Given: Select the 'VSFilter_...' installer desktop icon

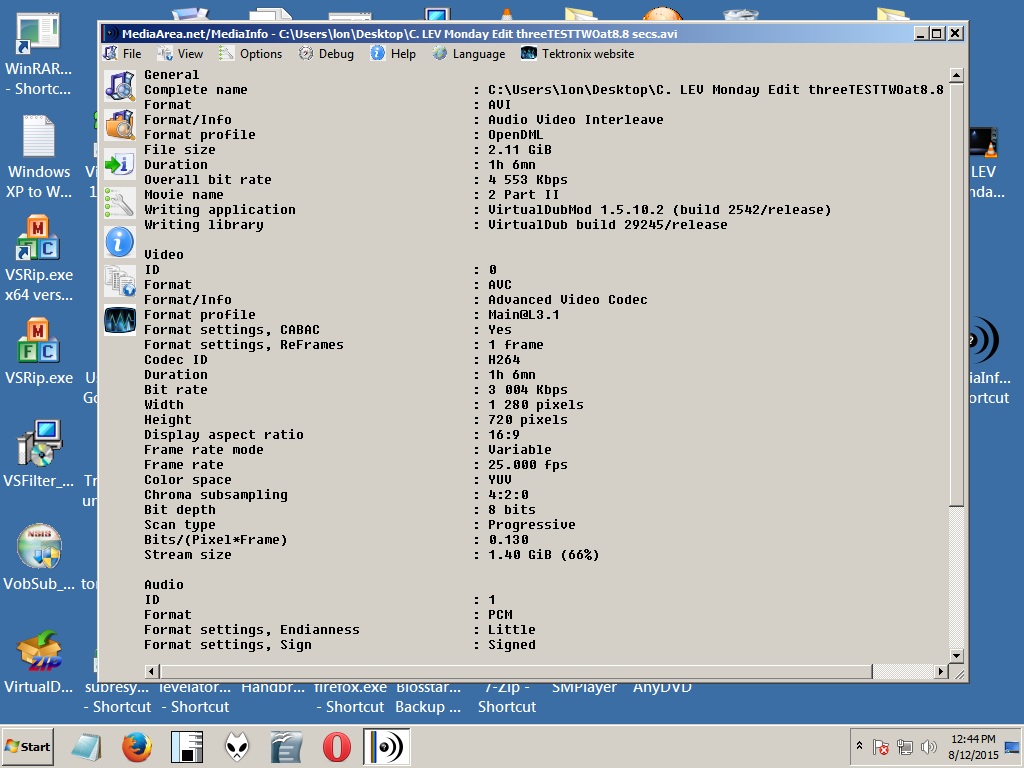Looking at the screenshot, I should (39, 455).
